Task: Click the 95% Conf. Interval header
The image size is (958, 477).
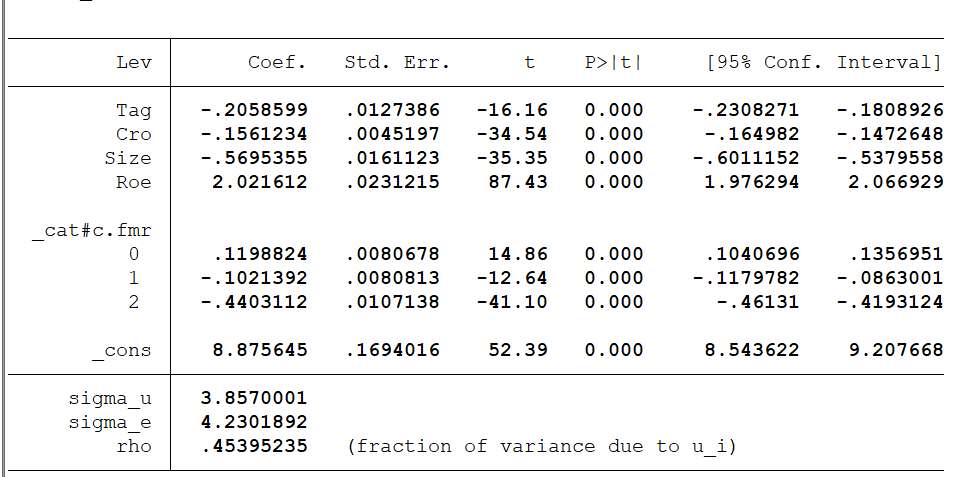Action: (823, 63)
